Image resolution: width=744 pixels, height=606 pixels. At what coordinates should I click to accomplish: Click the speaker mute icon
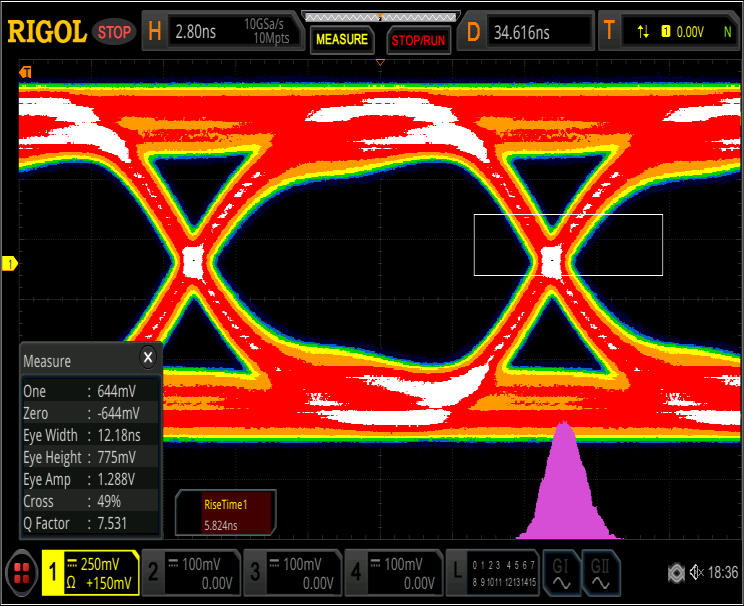click(x=698, y=572)
